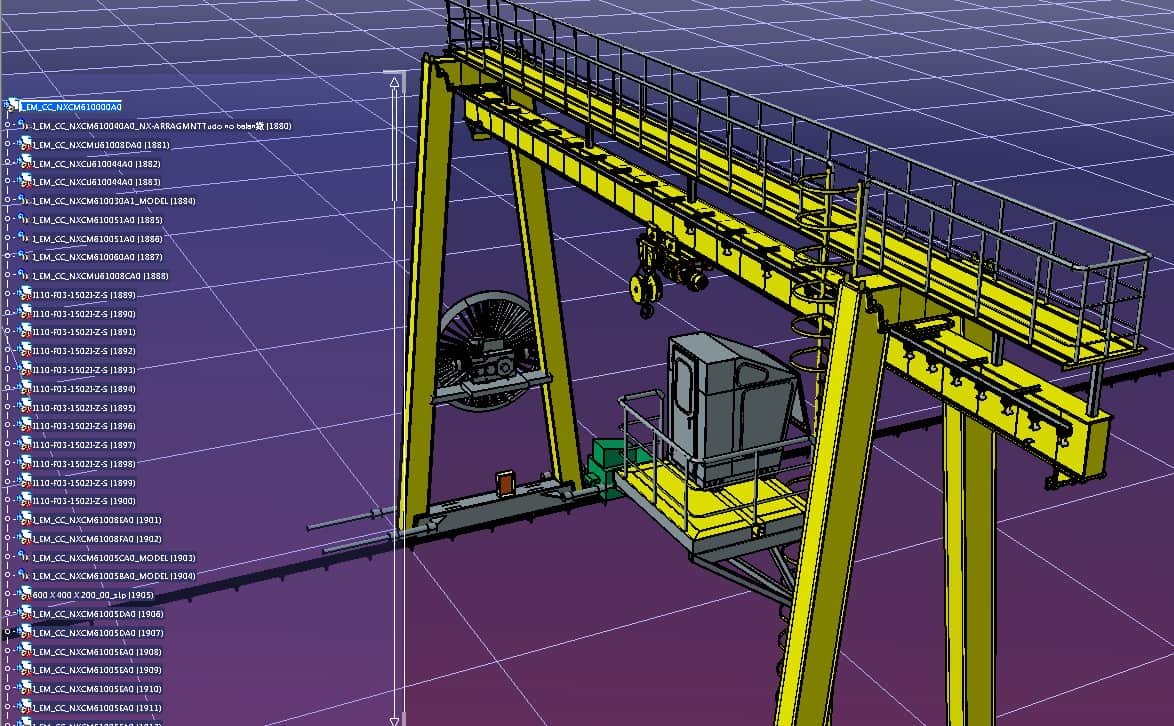Expand node 1110-F03-15021-Z-S (1898)
This screenshot has width=1174, height=726.
7,463
